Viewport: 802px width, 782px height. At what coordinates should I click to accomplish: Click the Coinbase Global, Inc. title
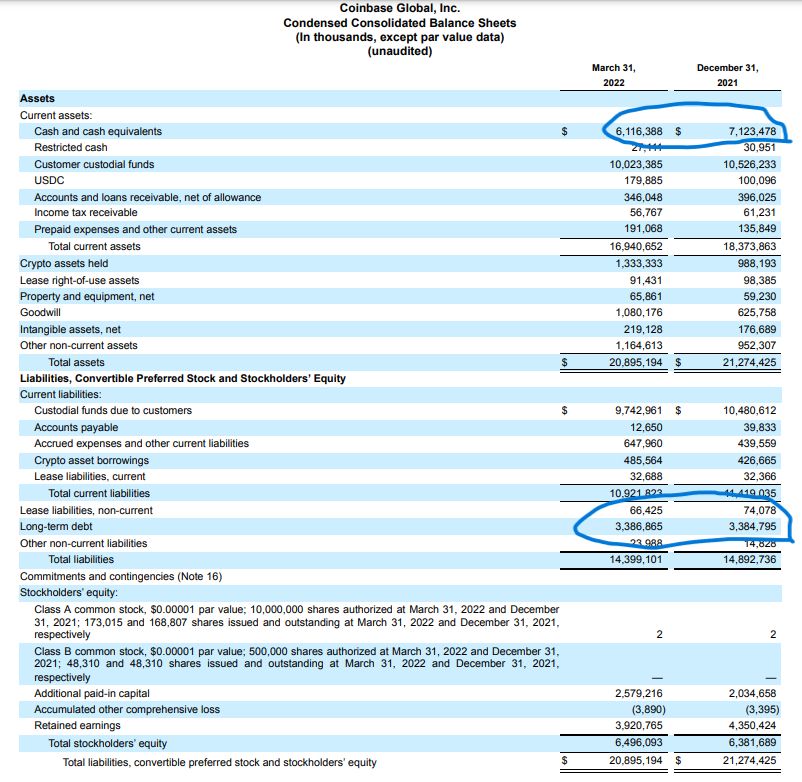[x=400, y=8]
